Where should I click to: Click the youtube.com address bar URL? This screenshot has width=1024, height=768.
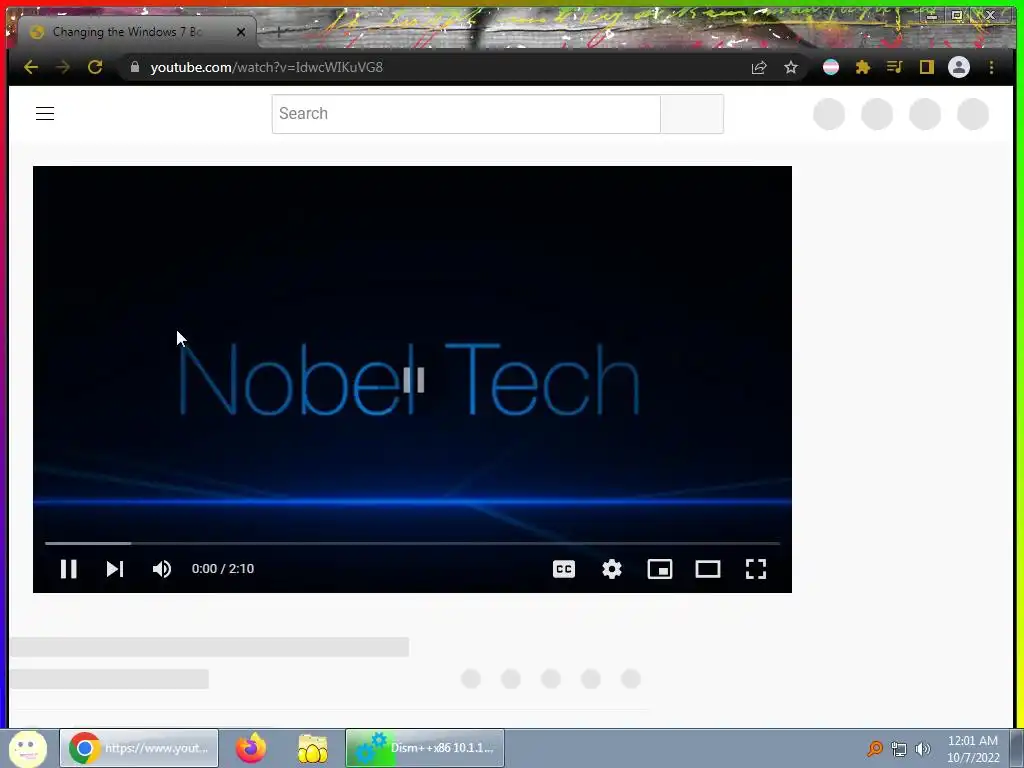(x=266, y=67)
